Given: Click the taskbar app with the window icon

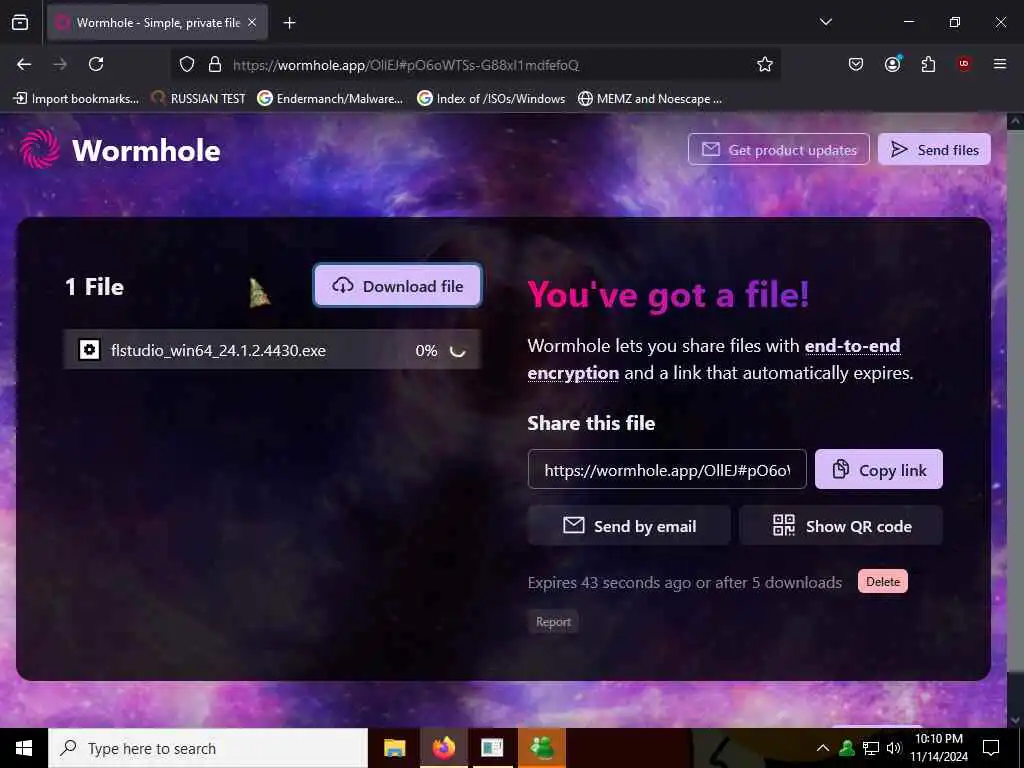Looking at the screenshot, I should click(x=492, y=748).
